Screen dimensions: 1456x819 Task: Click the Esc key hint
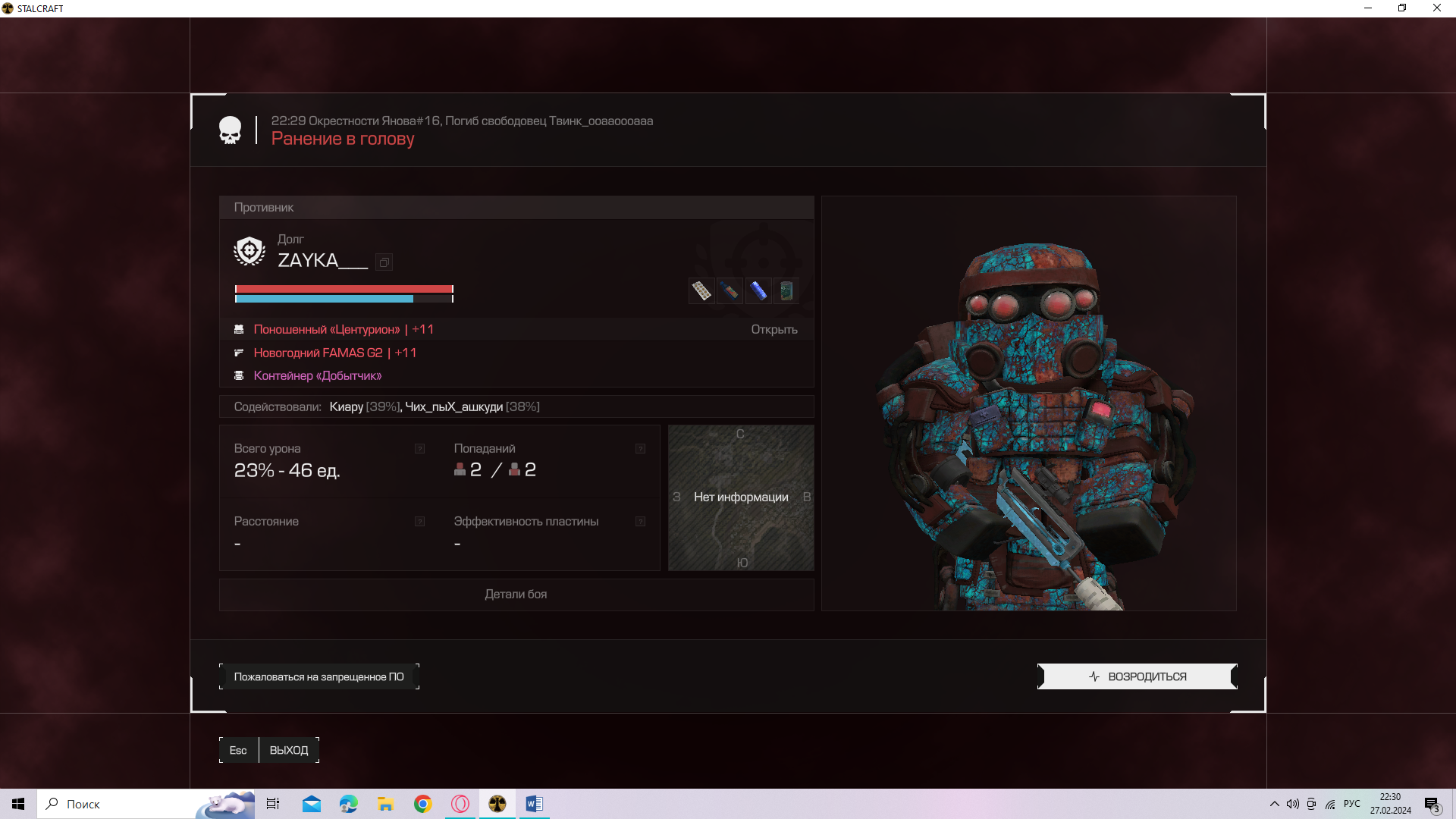coord(238,750)
